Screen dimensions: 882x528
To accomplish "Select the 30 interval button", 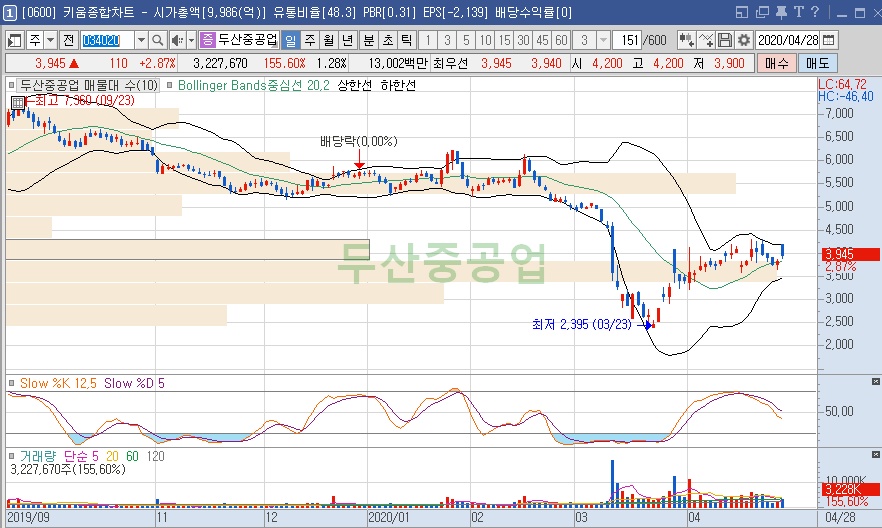I will pyautogui.click(x=523, y=40).
